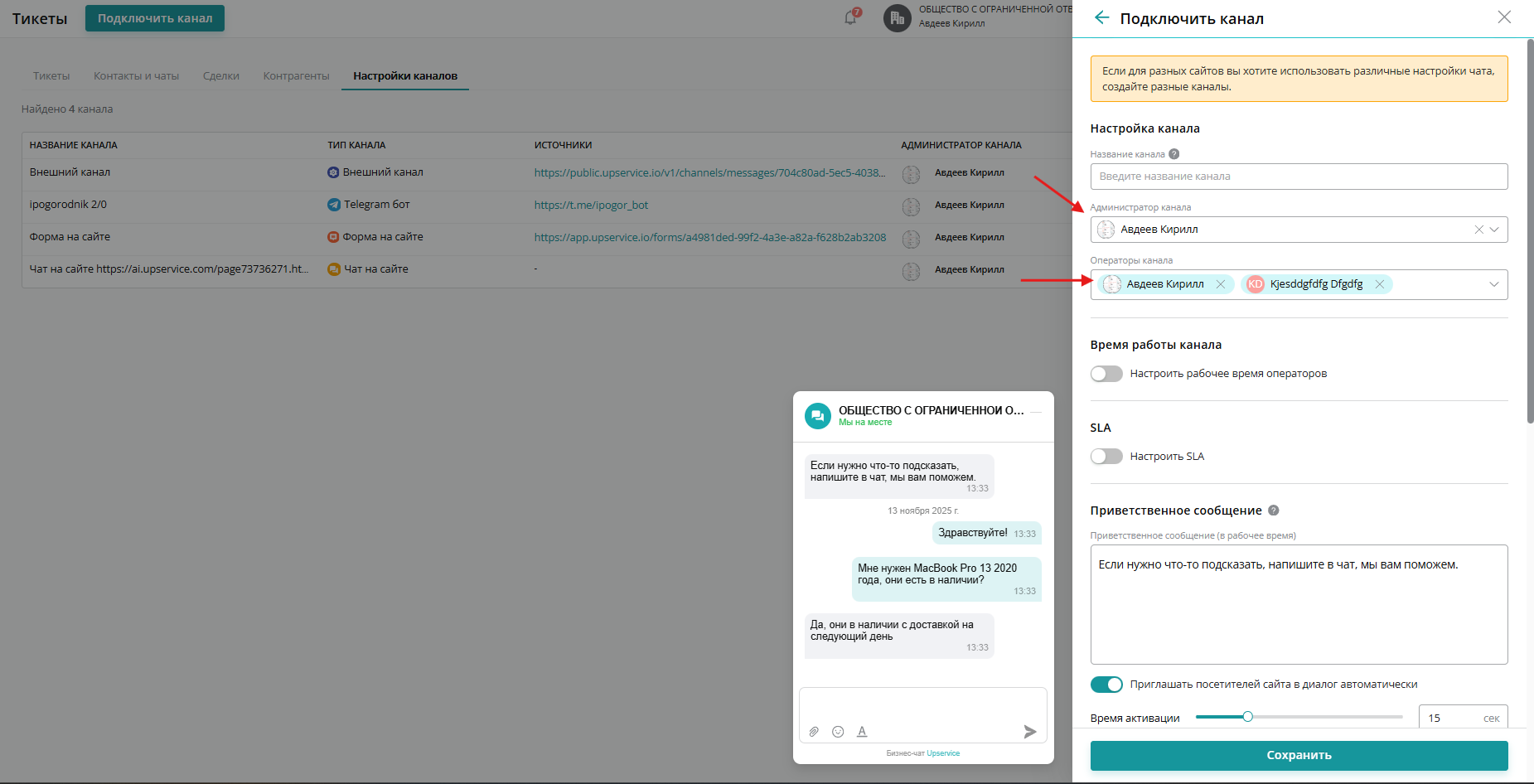Click the Название канала input field

tap(1299, 177)
